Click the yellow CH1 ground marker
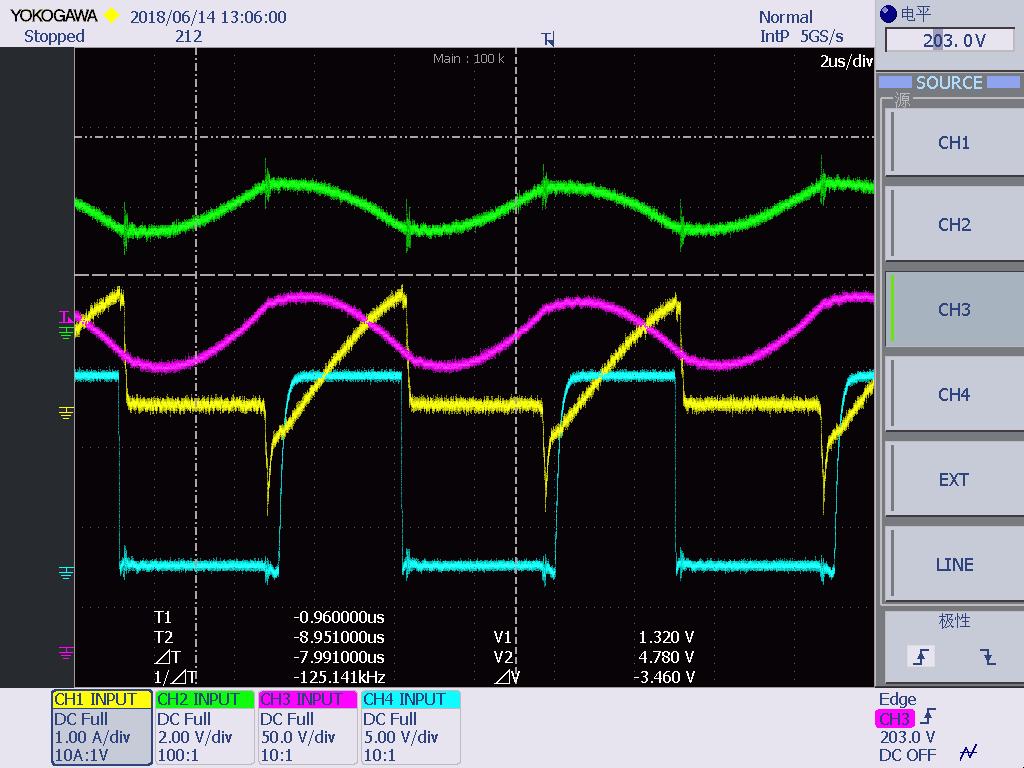 click(x=66, y=412)
